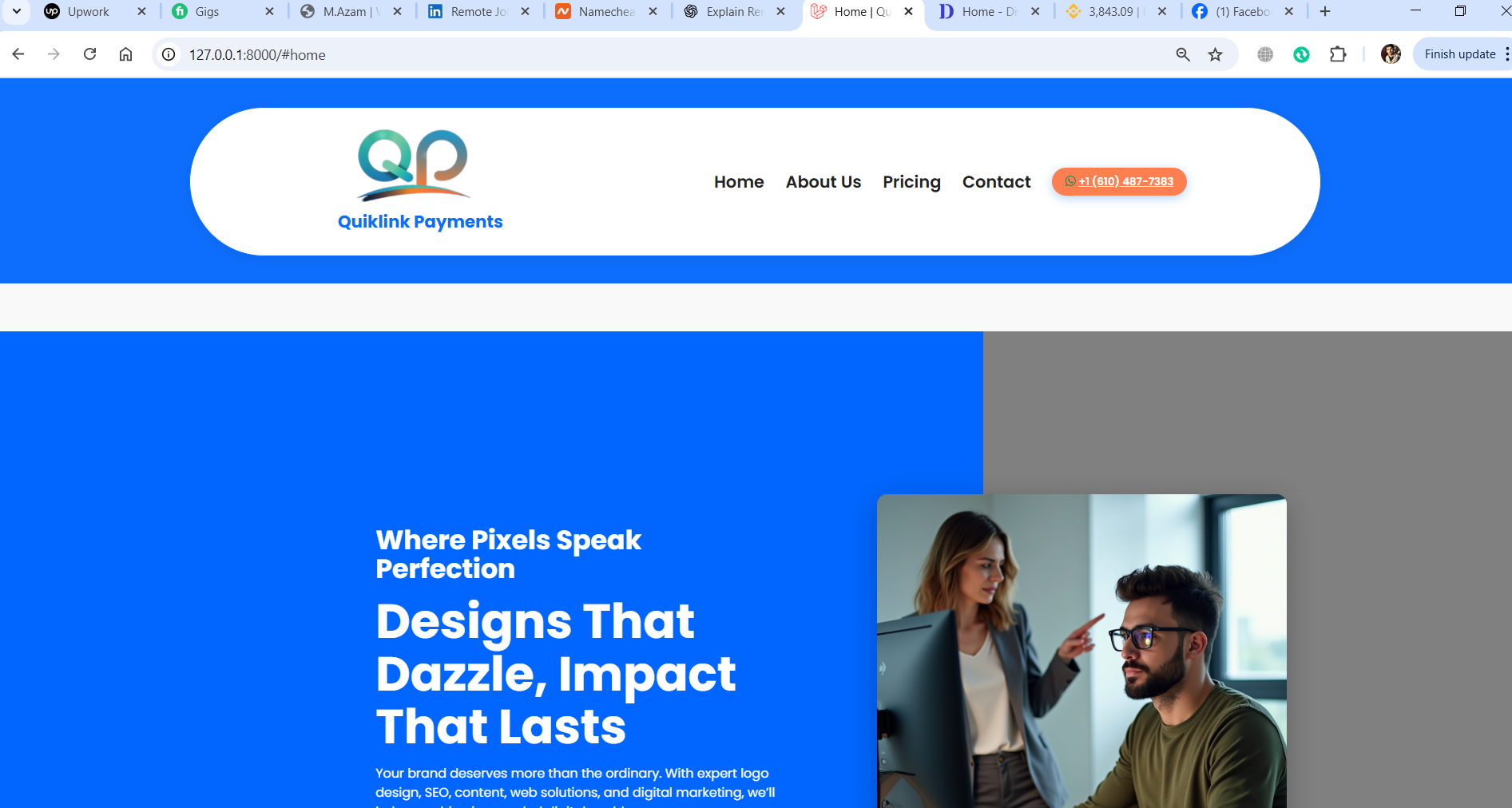Open the tab search chevron

coord(16,12)
